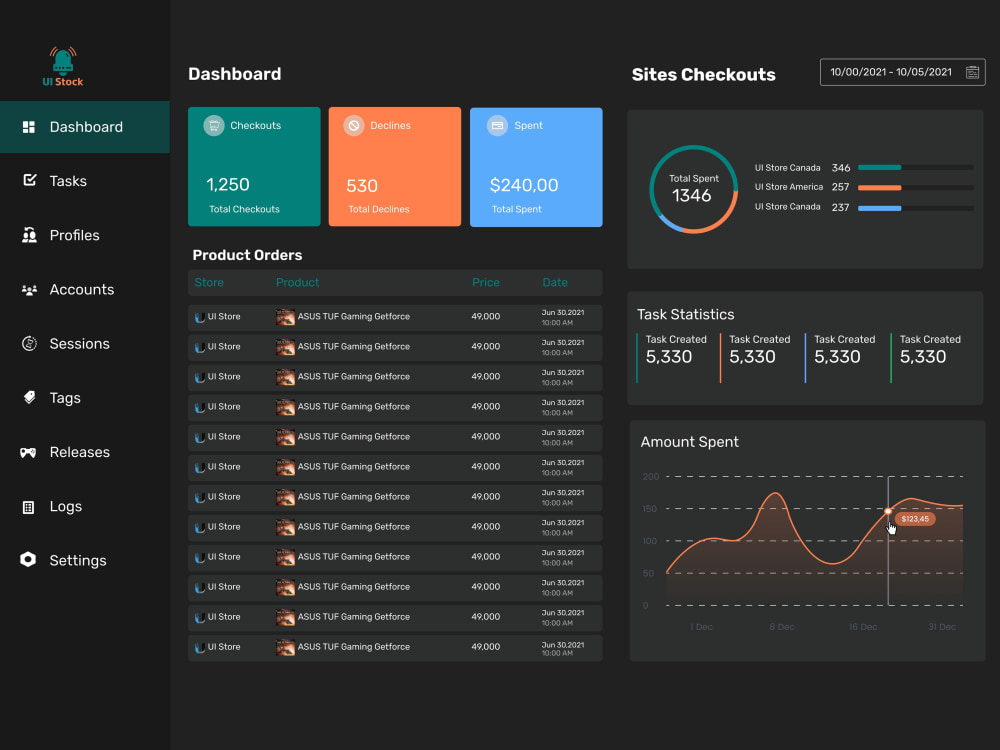Screen dimensions: 1000x750
Task: Click the date range 10/00/2021 - 10/05/2021 field
Action: pyautogui.click(x=902, y=72)
